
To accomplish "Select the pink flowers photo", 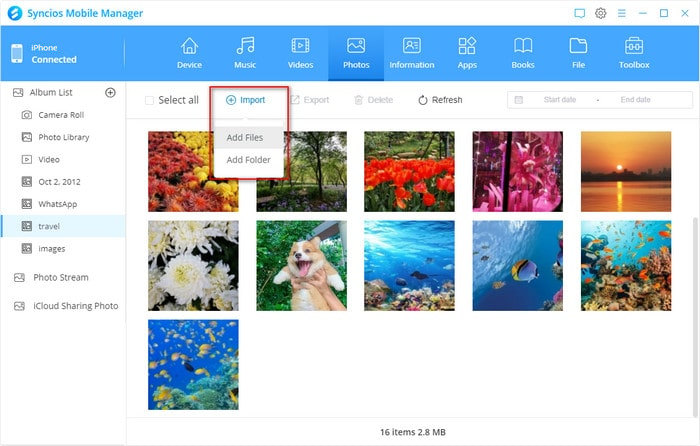I will point(518,171).
